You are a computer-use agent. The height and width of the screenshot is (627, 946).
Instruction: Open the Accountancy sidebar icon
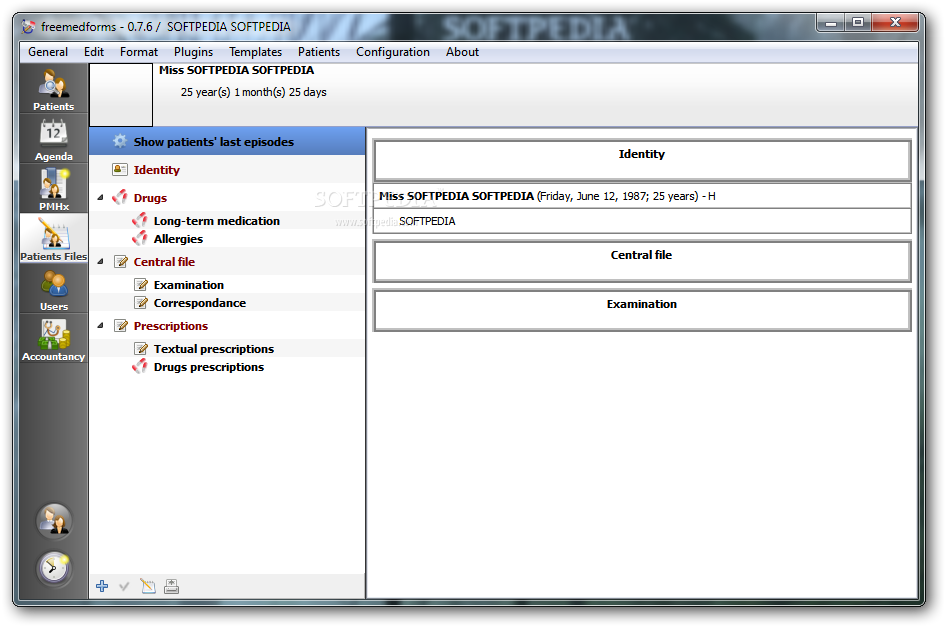pos(54,340)
